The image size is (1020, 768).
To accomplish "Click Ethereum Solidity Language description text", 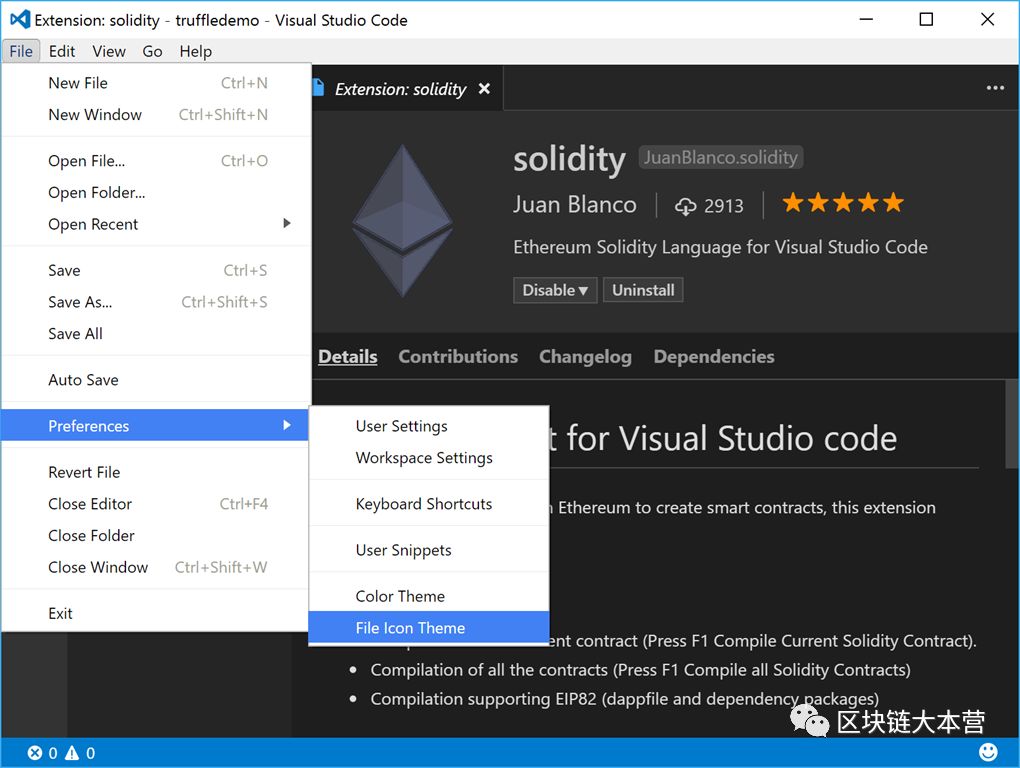I will tap(720, 247).
